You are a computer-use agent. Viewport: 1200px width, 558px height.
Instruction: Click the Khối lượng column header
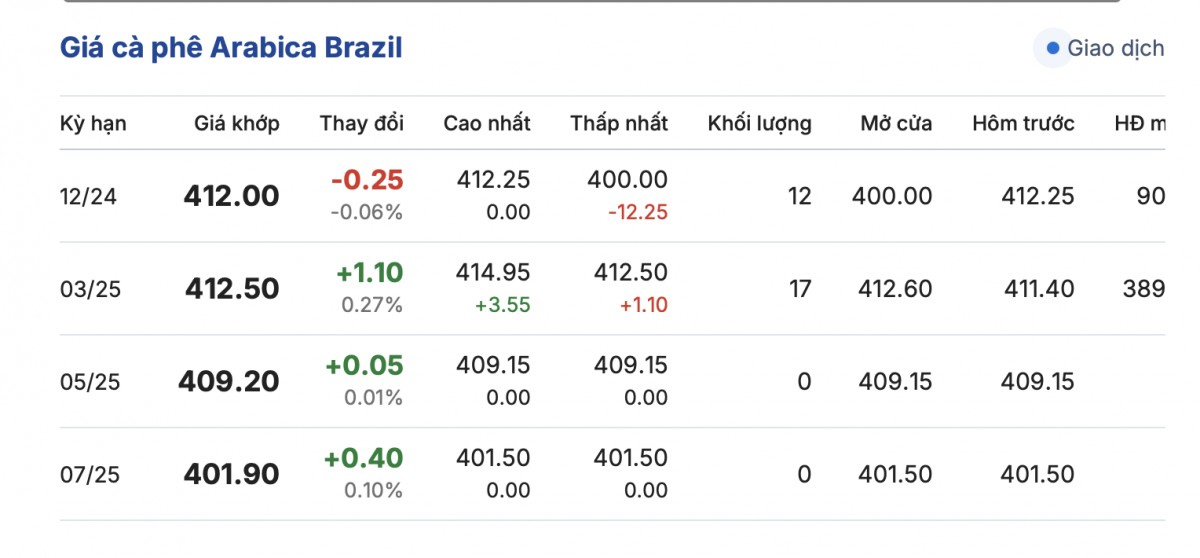point(760,124)
